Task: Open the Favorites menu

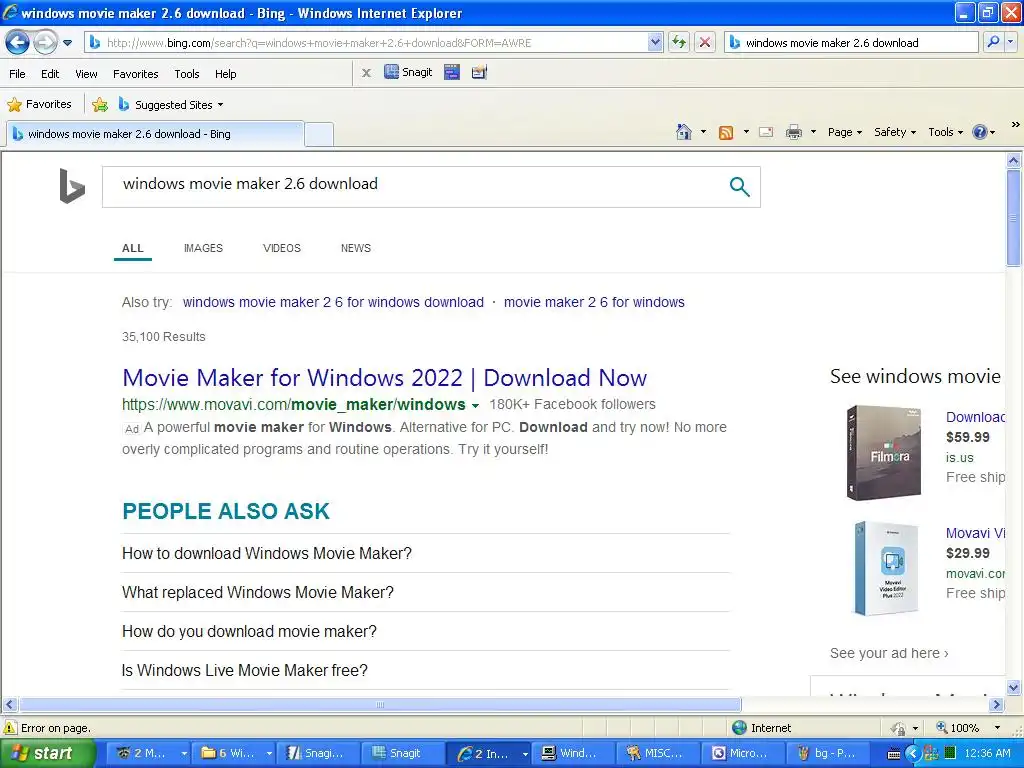Action: [135, 74]
